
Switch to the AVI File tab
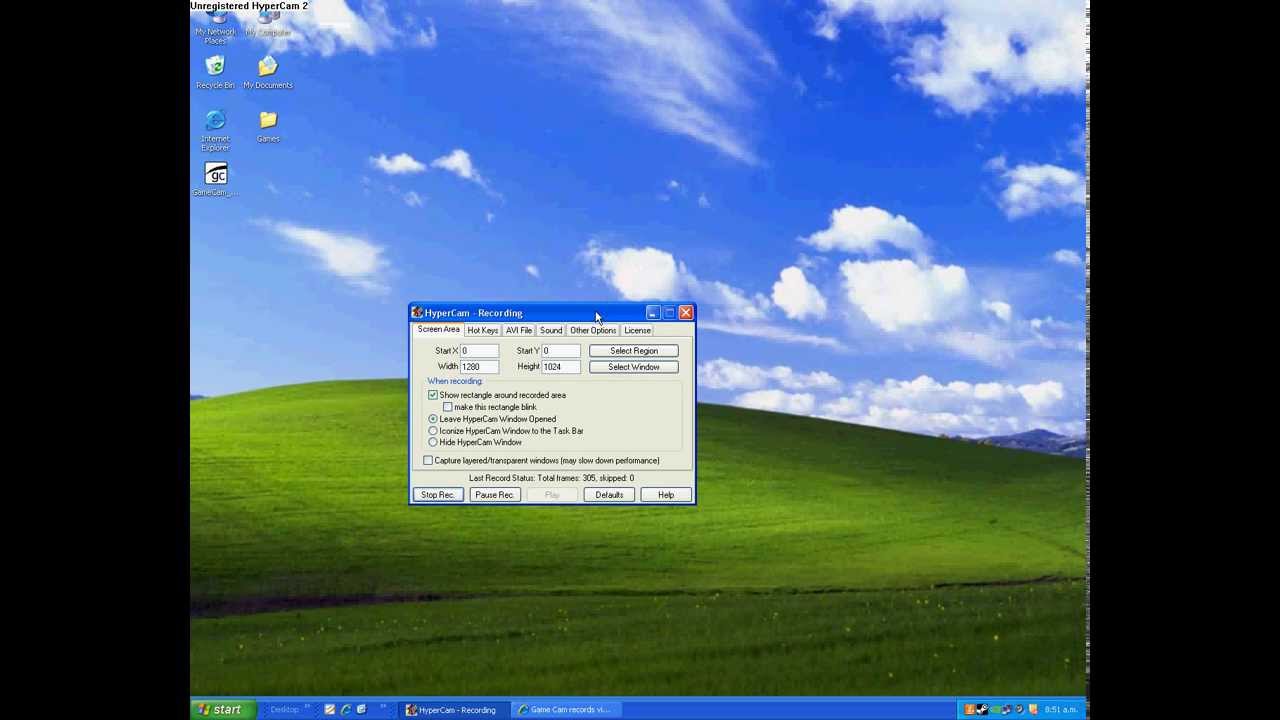(518, 330)
